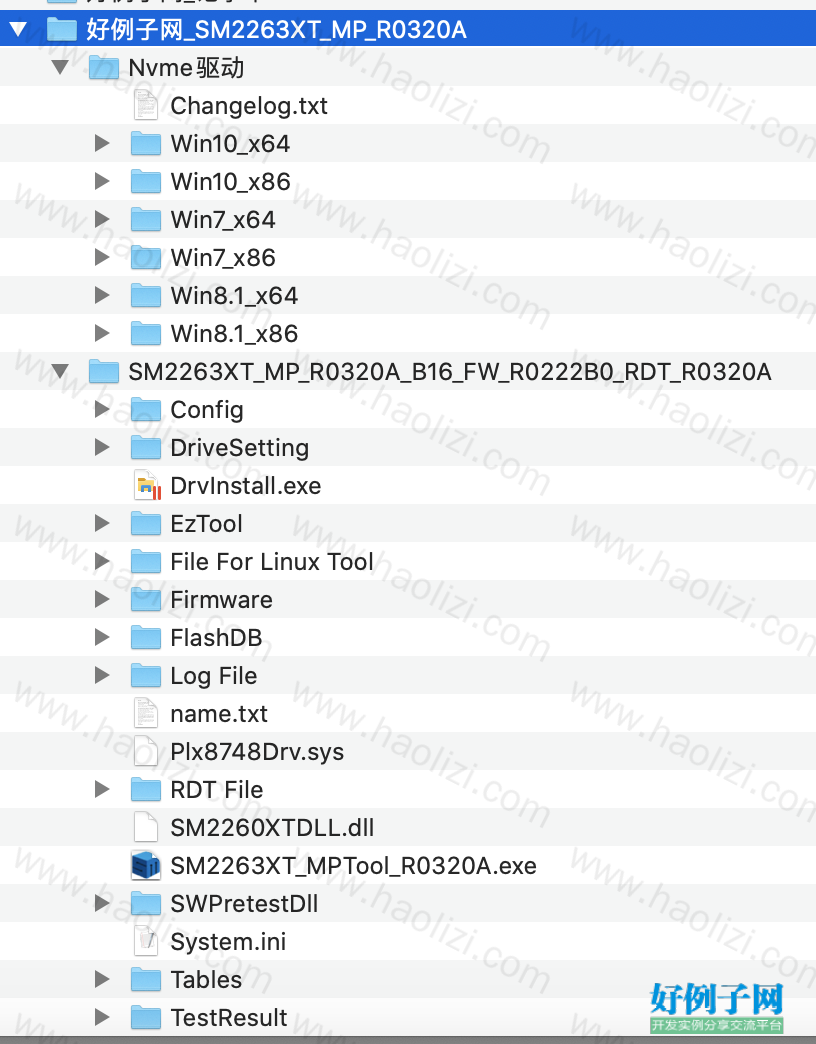
Task: Expand the EzTool folder
Action: 102,523
